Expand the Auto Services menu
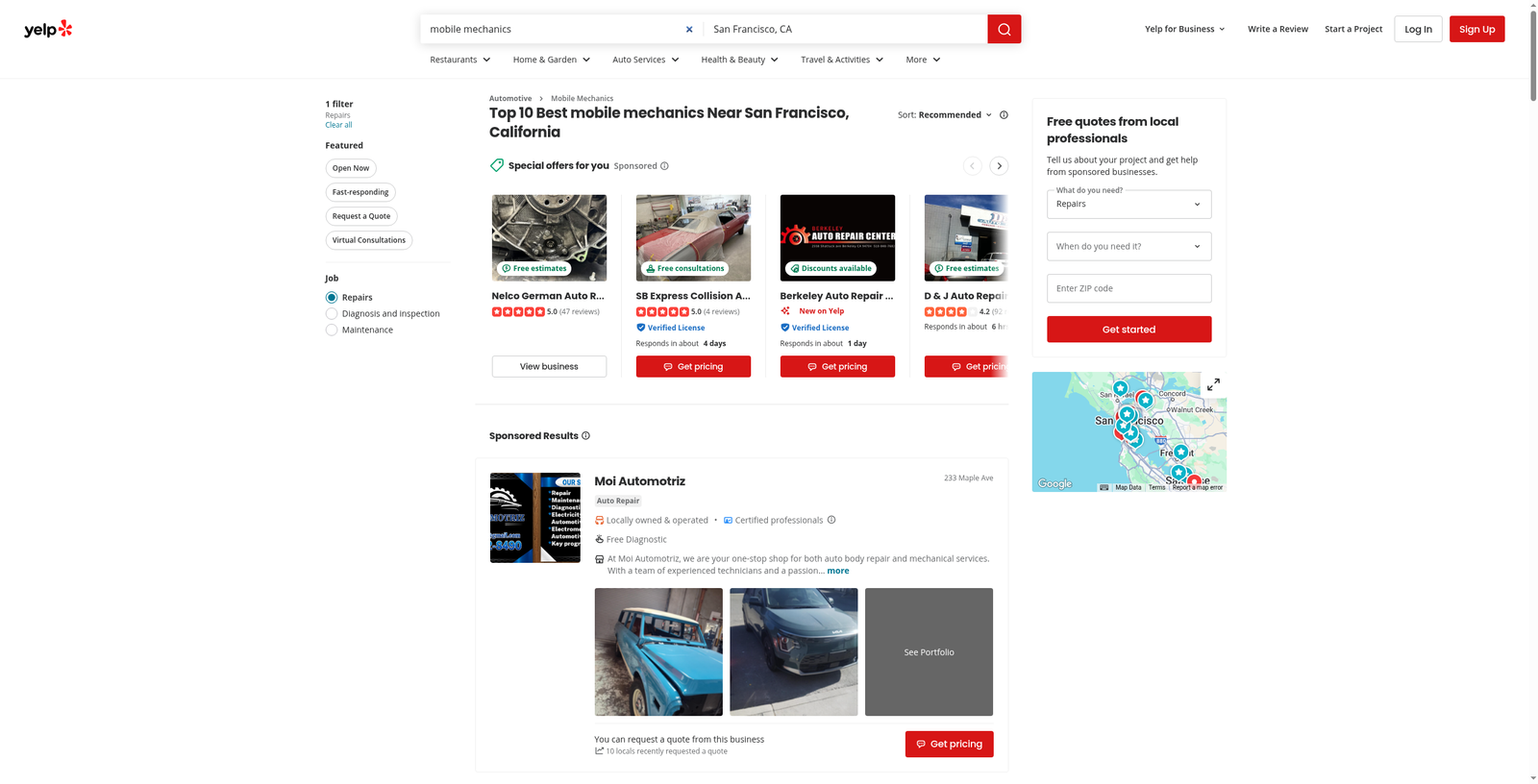1538x784 pixels. (646, 60)
